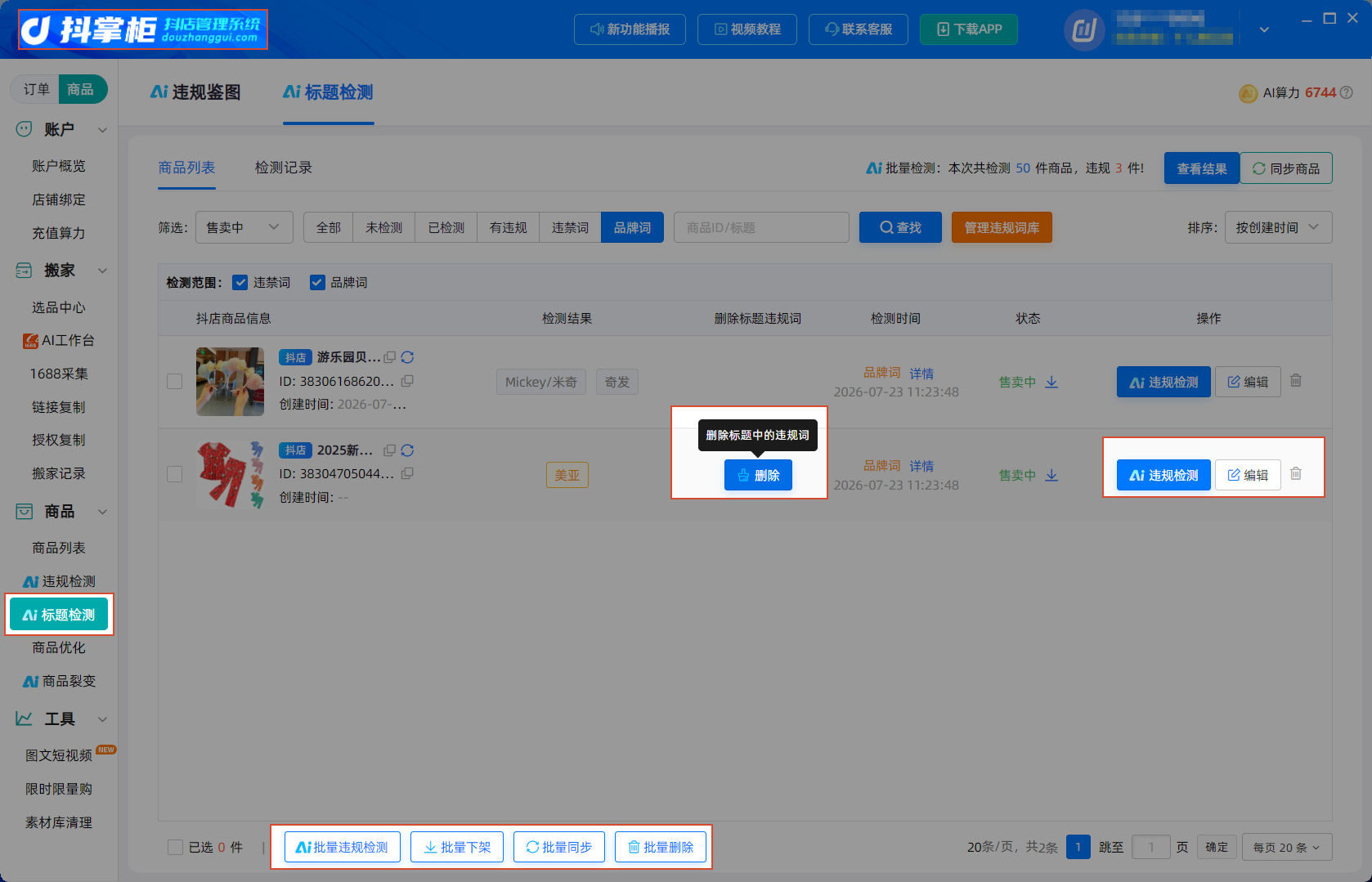Refresh icon beside 游乐园贝 product title

click(407, 357)
